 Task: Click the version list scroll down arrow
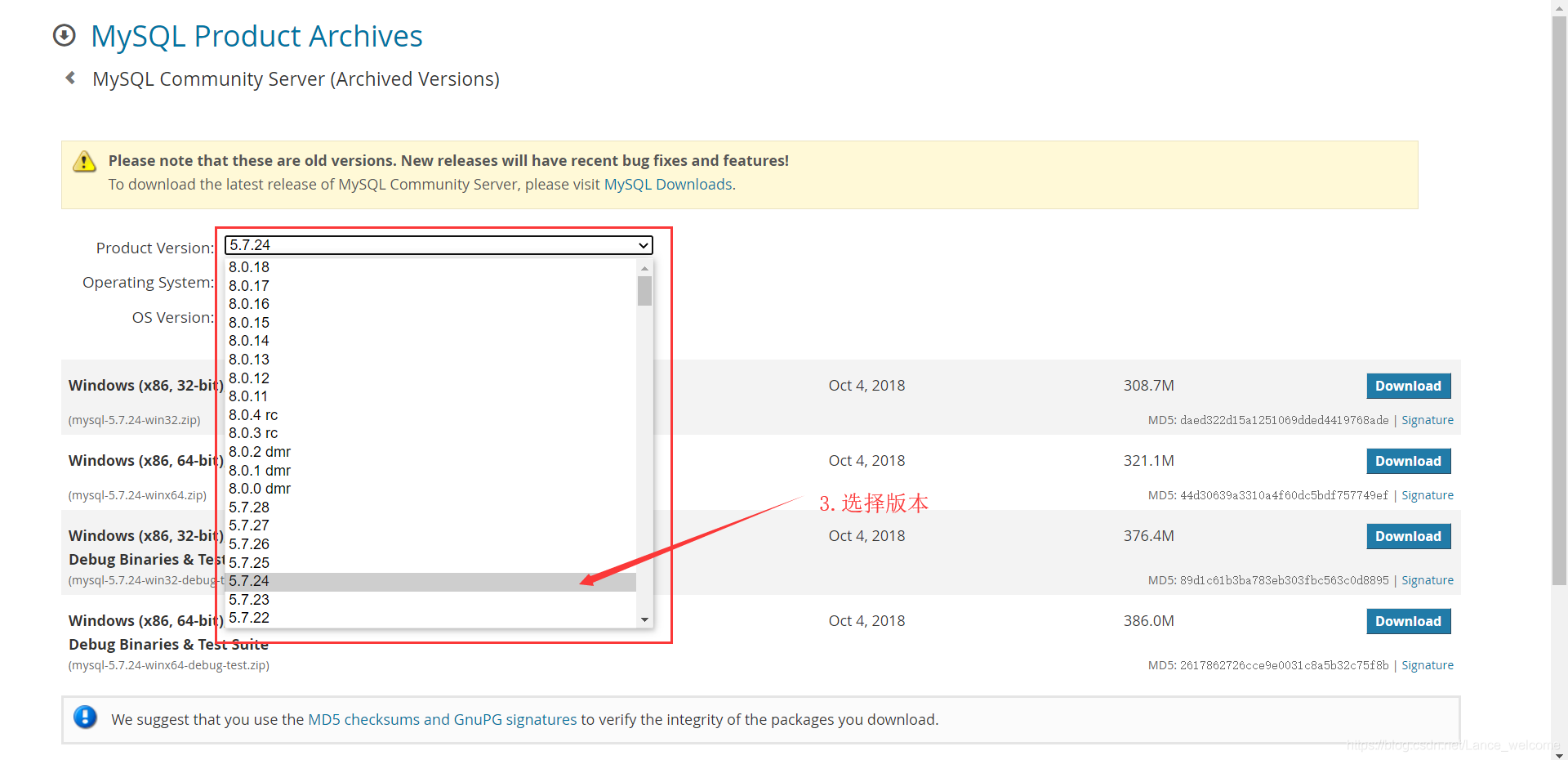click(644, 619)
